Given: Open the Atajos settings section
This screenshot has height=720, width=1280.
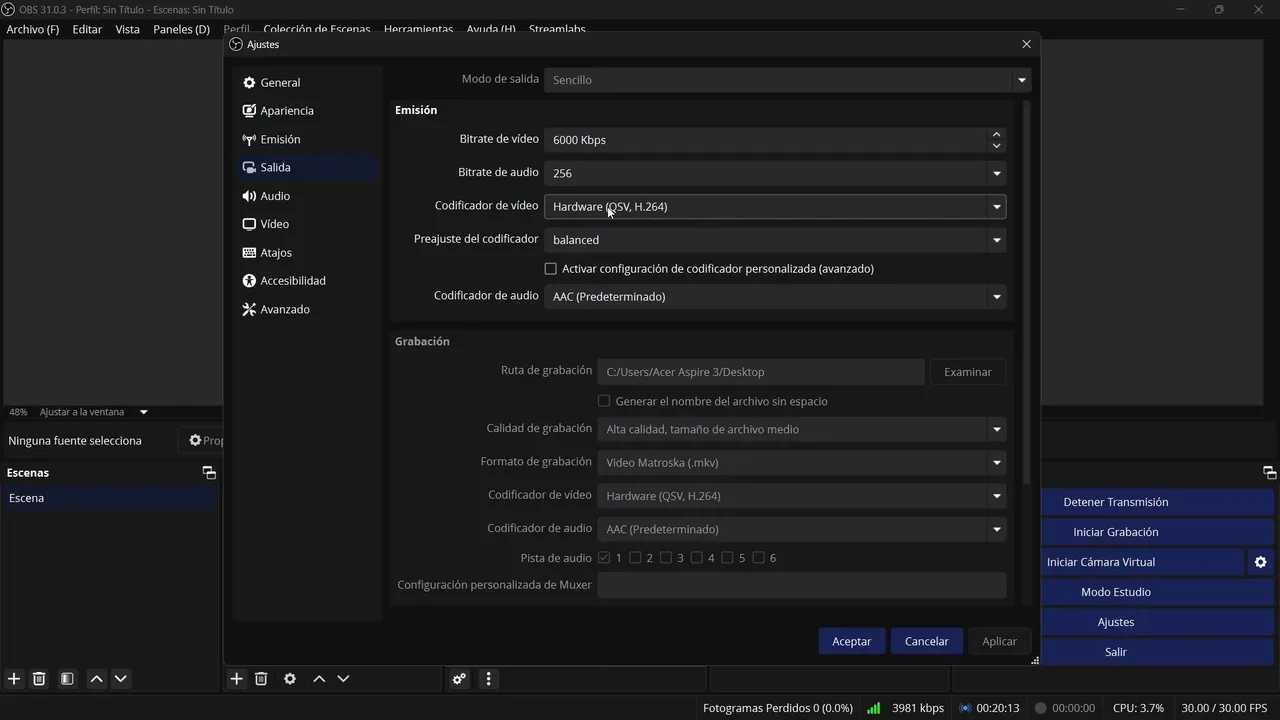Looking at the screenshot, I should [306, 253].
